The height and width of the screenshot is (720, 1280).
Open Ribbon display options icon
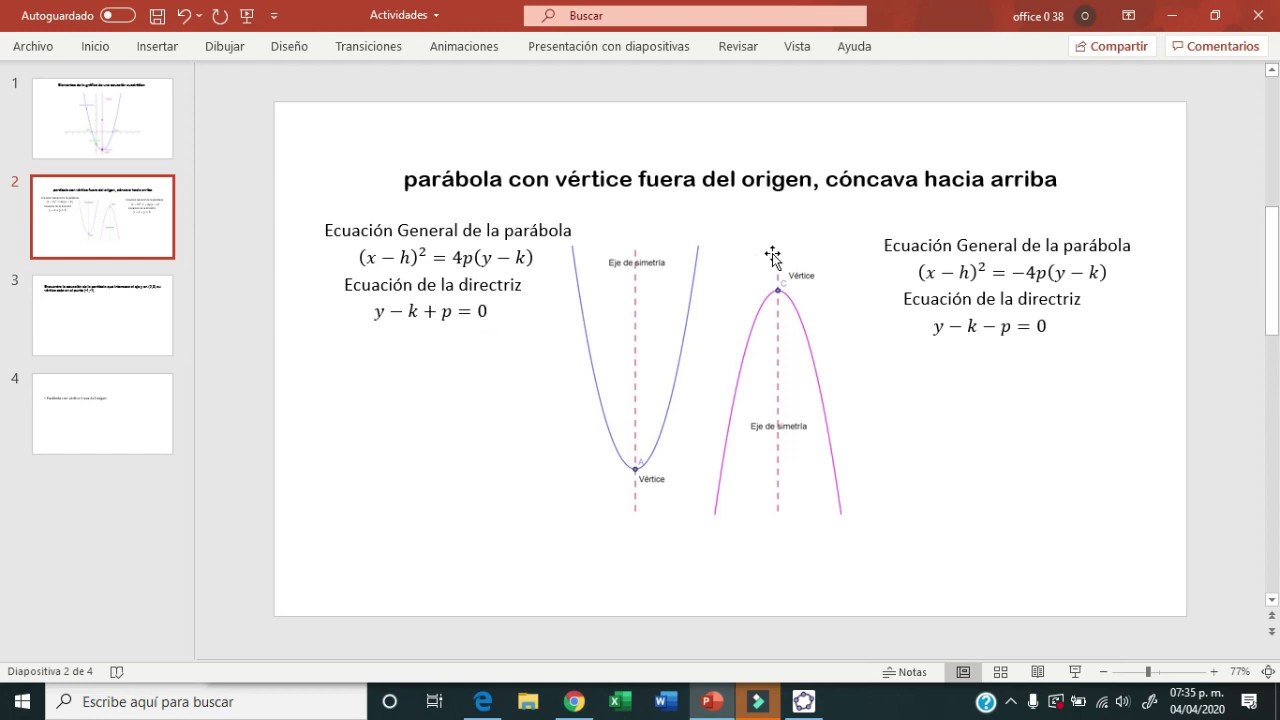[1129, 15]
